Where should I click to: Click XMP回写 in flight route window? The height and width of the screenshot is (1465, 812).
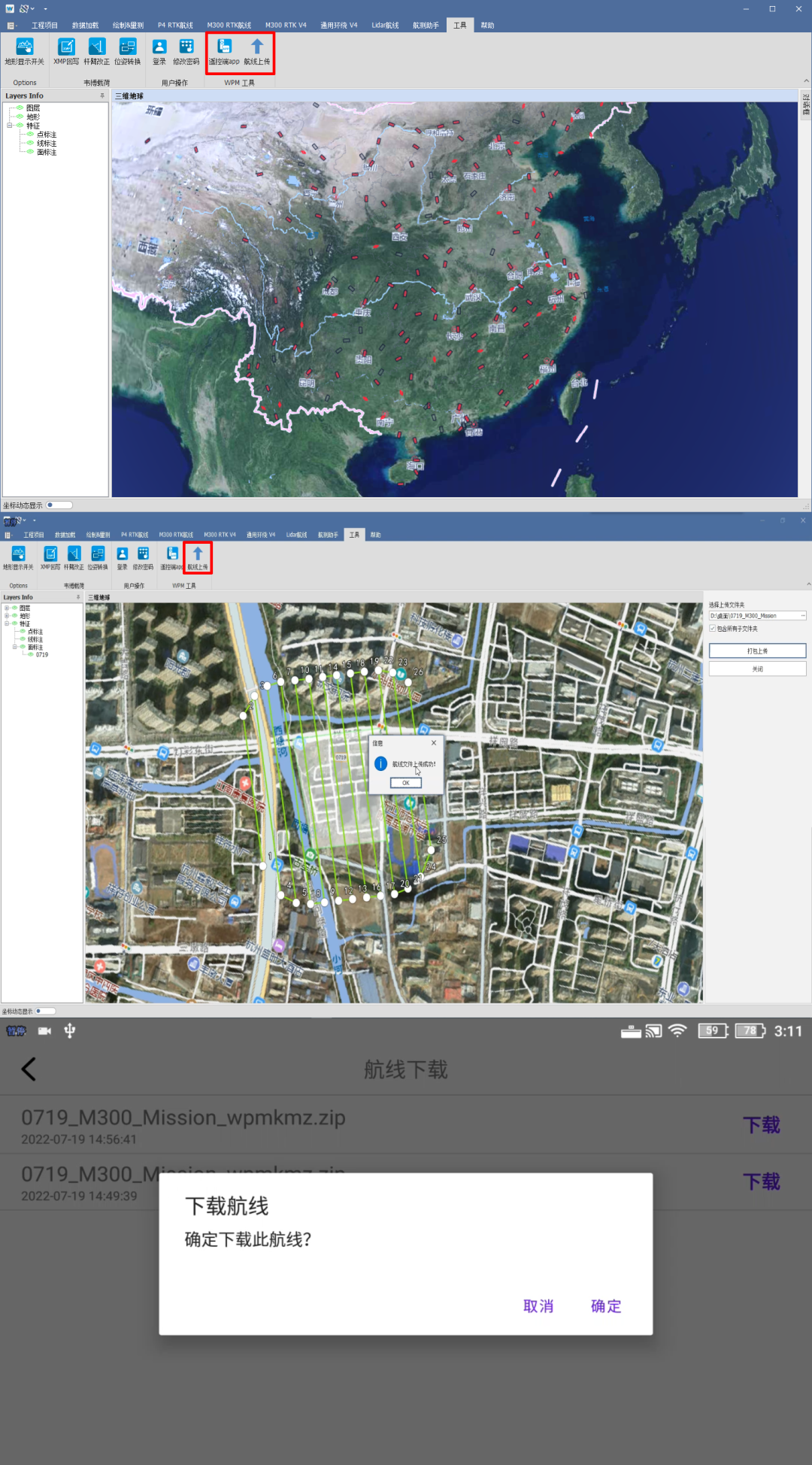(x=50, y=554)
